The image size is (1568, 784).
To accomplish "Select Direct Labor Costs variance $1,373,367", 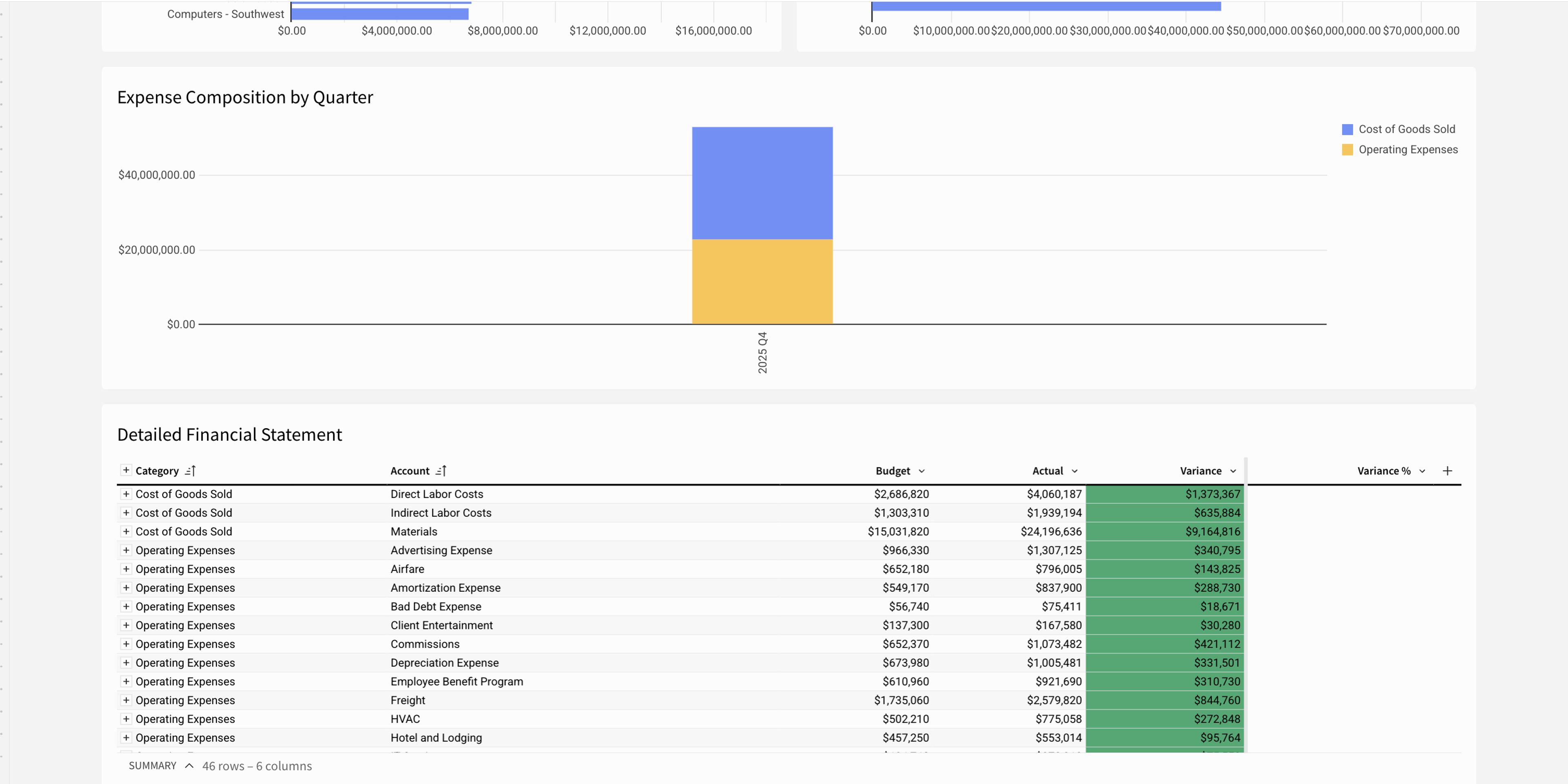I will coord(1165,494).
